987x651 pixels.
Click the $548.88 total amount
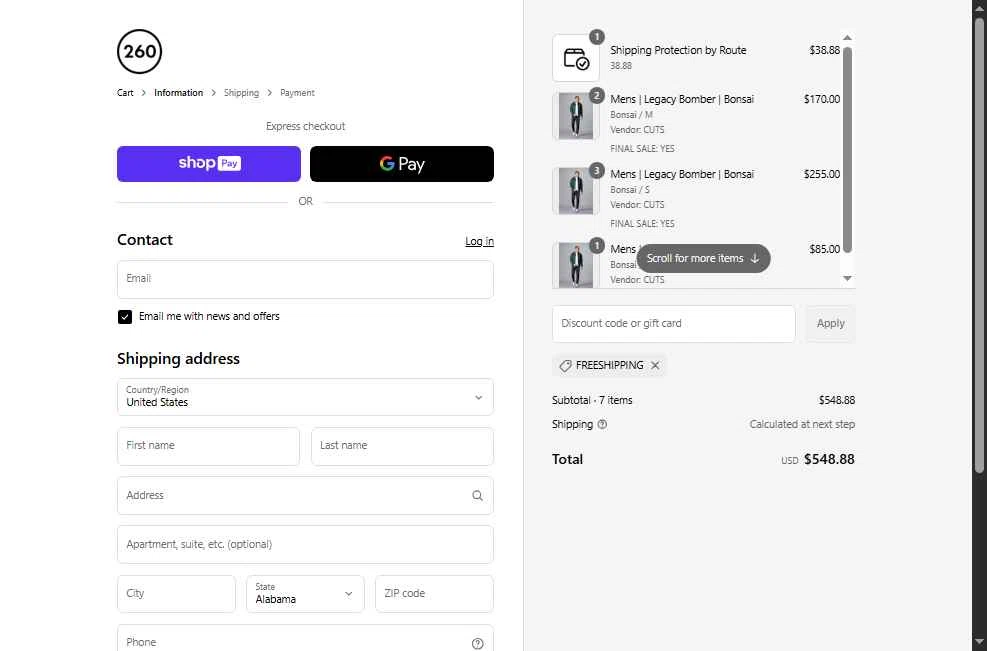(x=829, y=459)
